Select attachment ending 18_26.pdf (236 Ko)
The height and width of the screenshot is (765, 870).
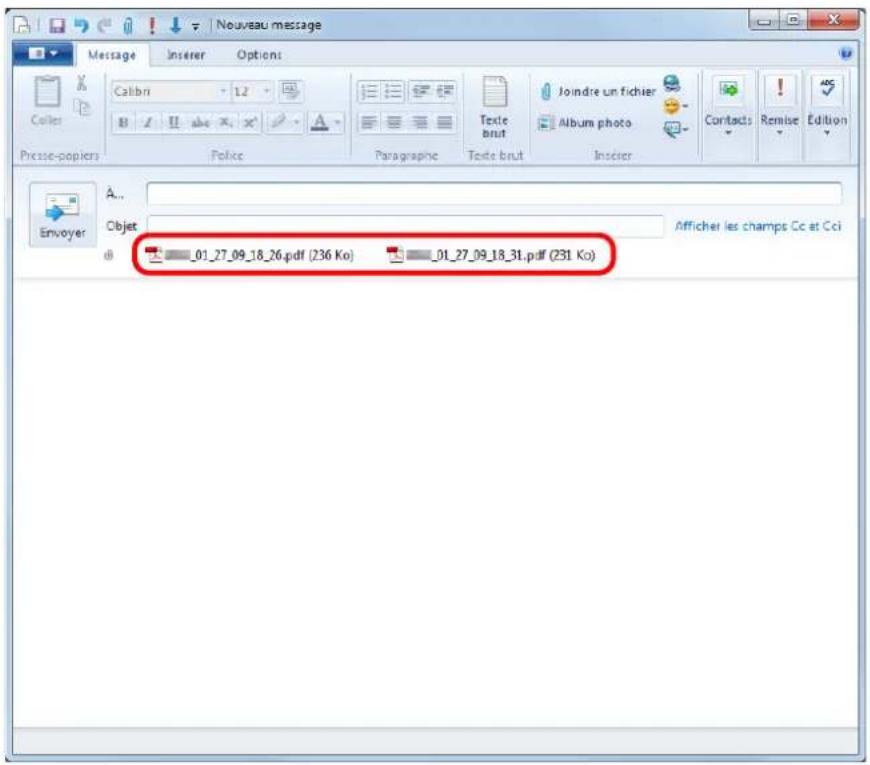pyautogui.click(x=249, y=255)
